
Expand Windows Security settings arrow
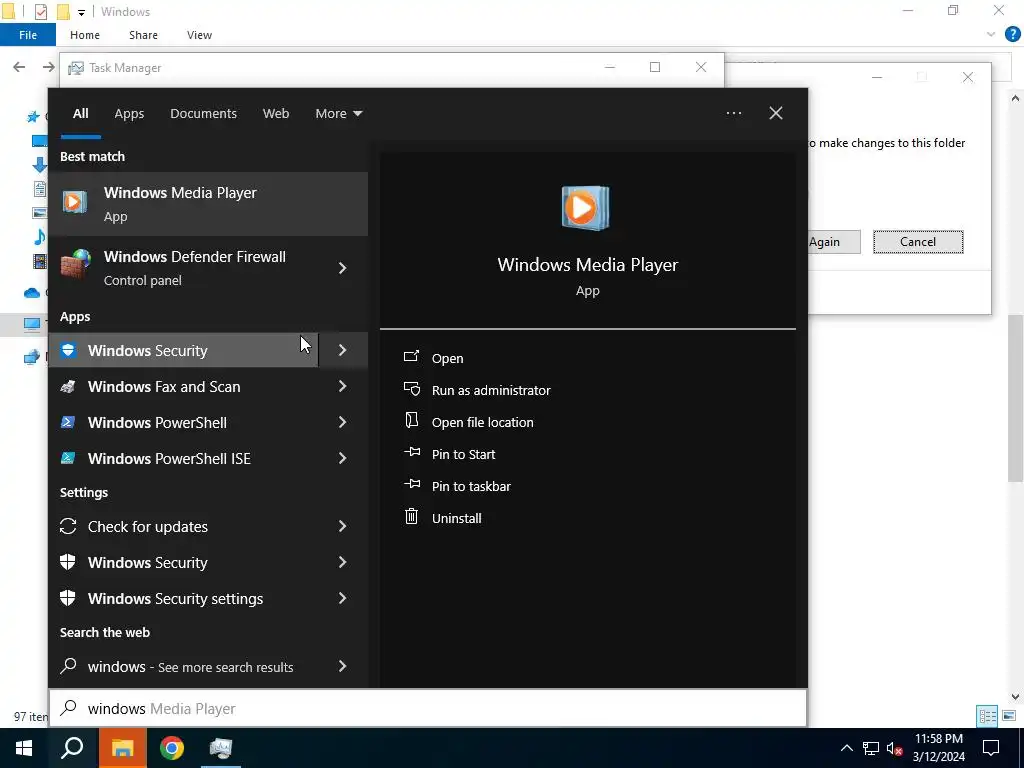(343, 598)
